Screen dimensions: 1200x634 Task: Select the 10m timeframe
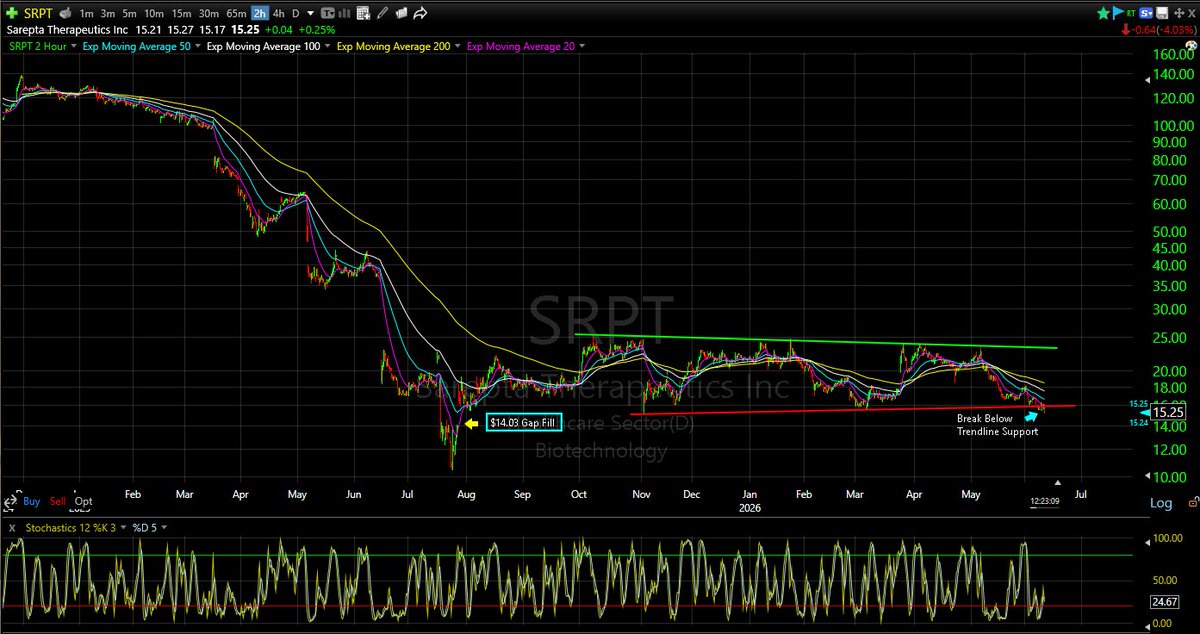click(154, 14)
